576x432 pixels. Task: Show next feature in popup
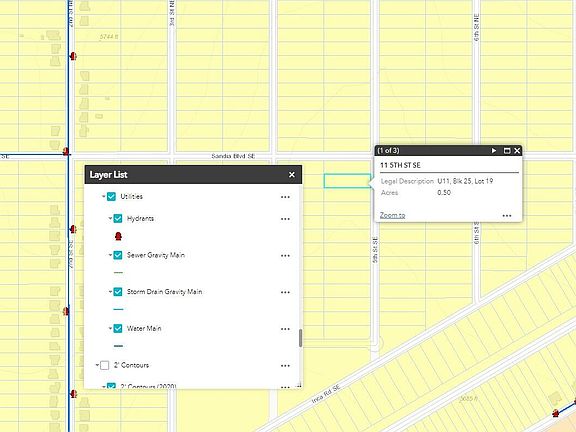(494, 151)
